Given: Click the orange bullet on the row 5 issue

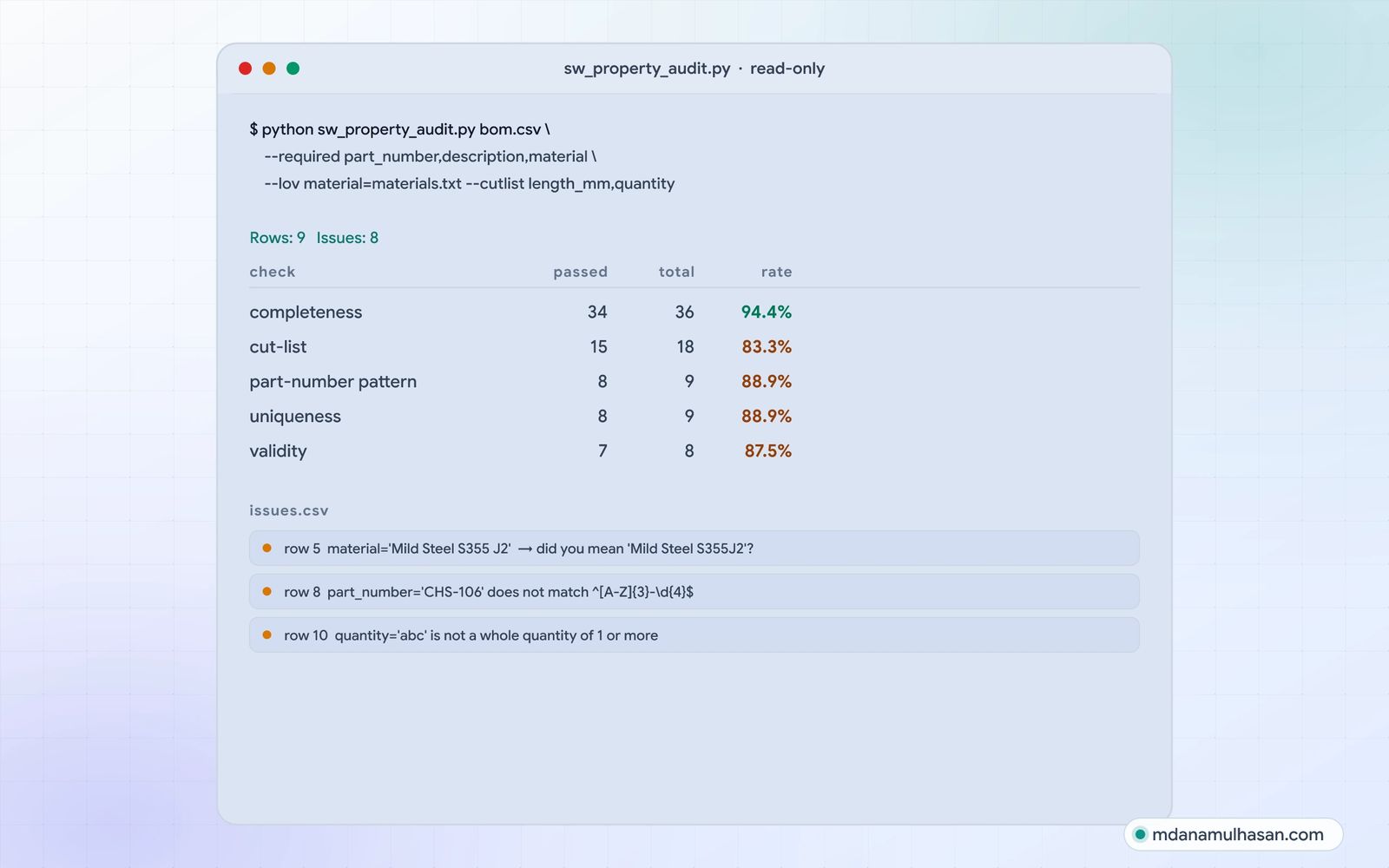Looking at the screenshot, I should (267, 548).
